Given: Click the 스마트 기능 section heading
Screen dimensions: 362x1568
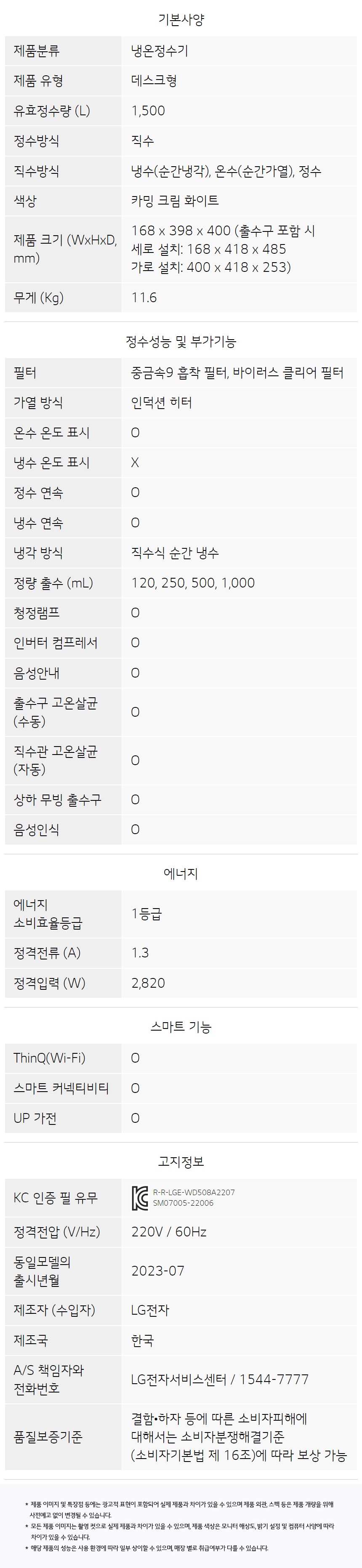Looking at the screenshot, I should tap(181, 1027).
